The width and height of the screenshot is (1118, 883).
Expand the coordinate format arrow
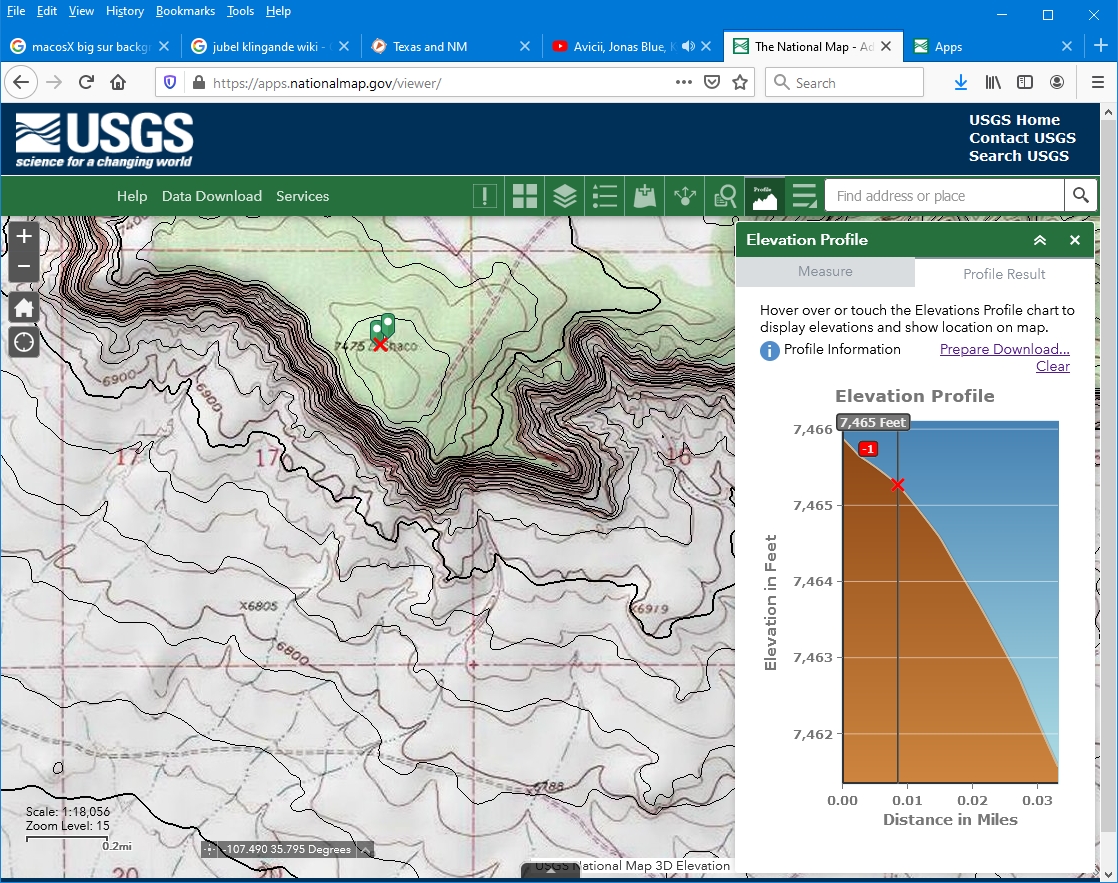click(365, 850)
